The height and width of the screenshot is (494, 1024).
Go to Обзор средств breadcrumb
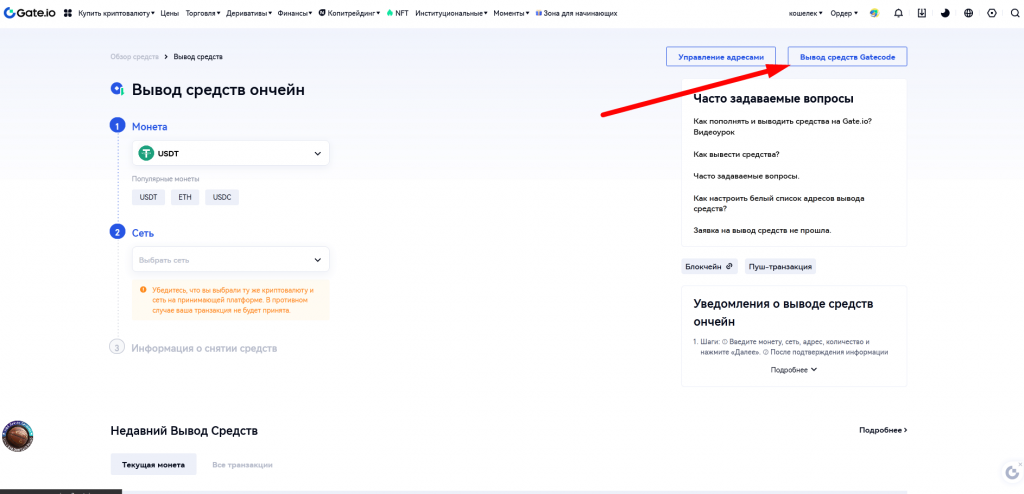point(135,57)
